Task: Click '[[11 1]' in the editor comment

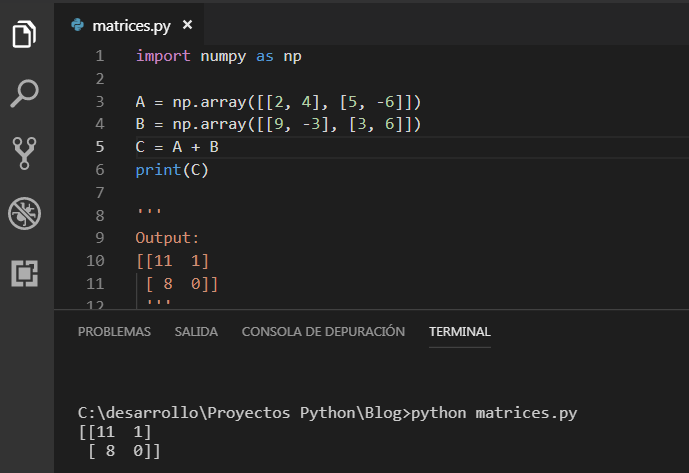Action: coord(172,261)
